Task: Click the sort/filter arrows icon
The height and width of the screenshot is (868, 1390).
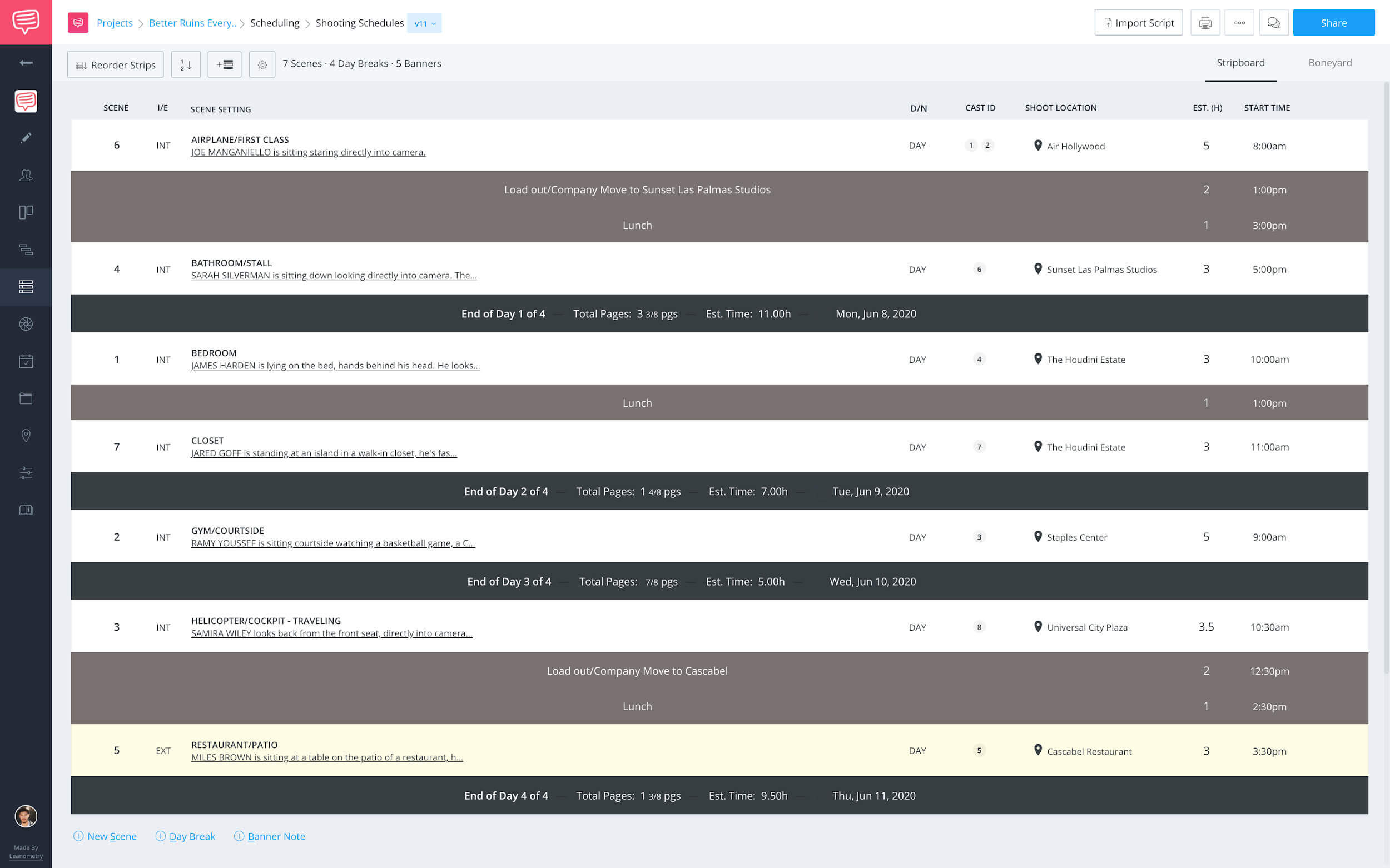Action: point(186,63)
